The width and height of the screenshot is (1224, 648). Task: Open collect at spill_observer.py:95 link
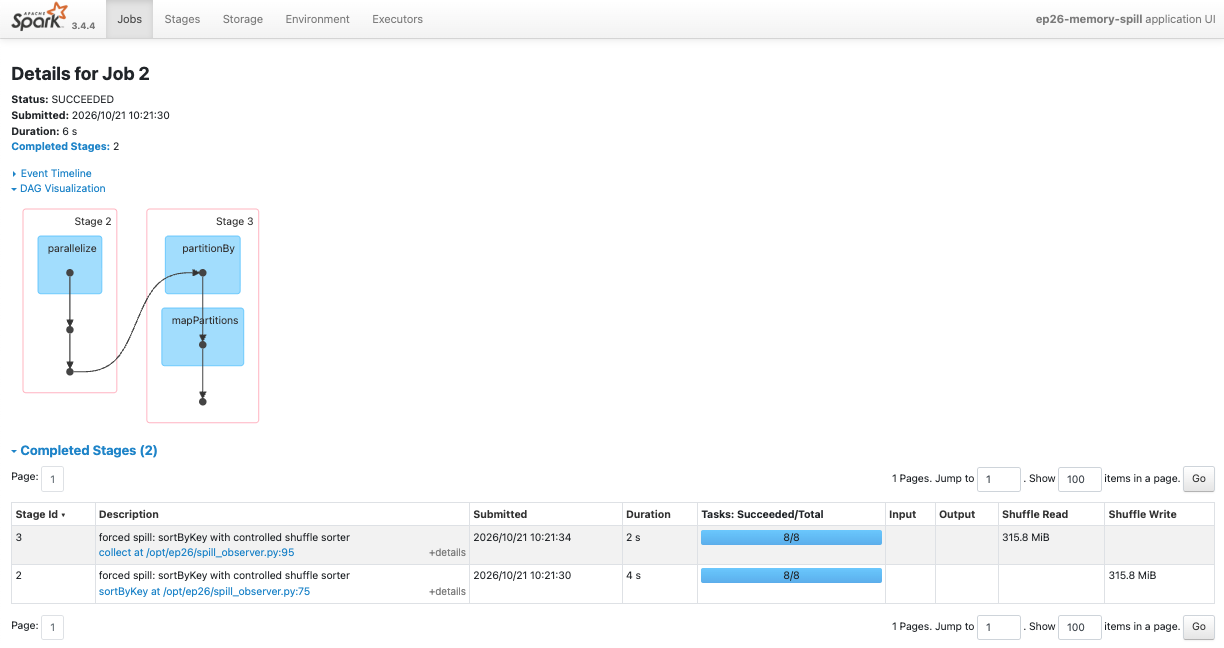coord(196,552)
